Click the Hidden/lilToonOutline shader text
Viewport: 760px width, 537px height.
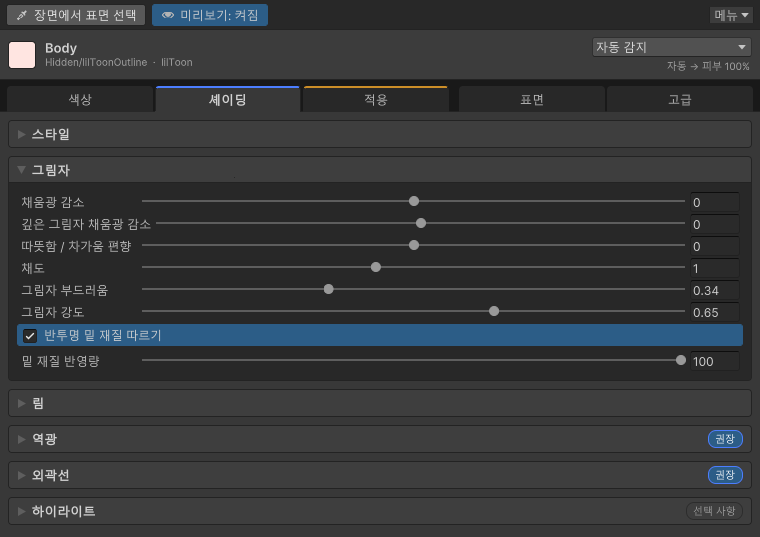96,63
